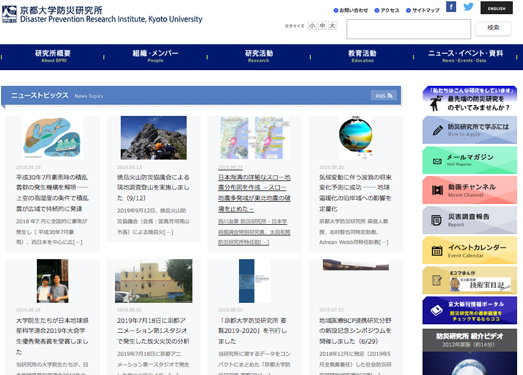The width and height of the screenshot is (523, 375).
Task: Open the 京大新刊情報ポータル banner
Action: tap(470, 310)
